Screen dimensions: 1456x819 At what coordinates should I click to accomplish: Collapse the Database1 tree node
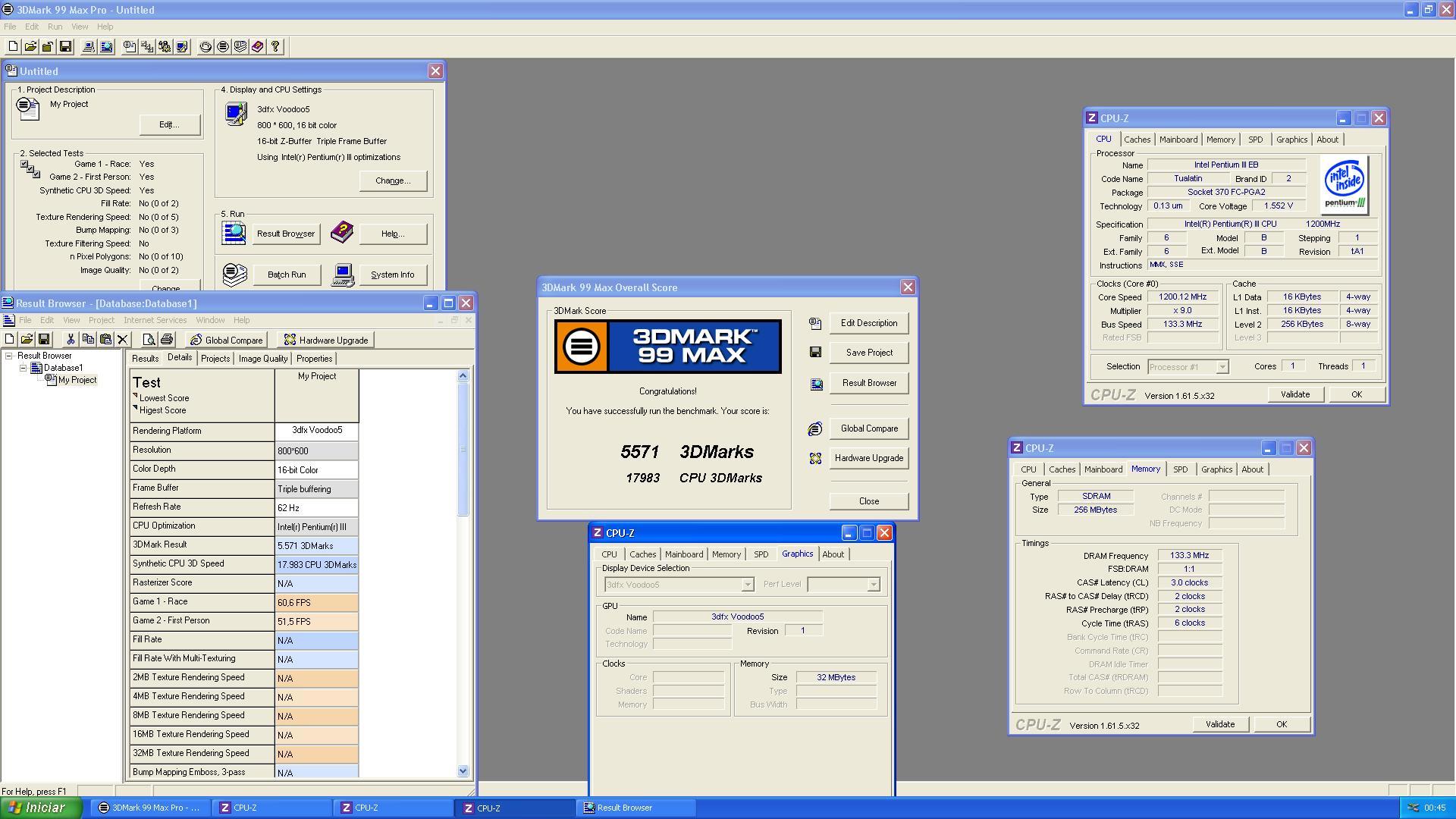(24, 368)
